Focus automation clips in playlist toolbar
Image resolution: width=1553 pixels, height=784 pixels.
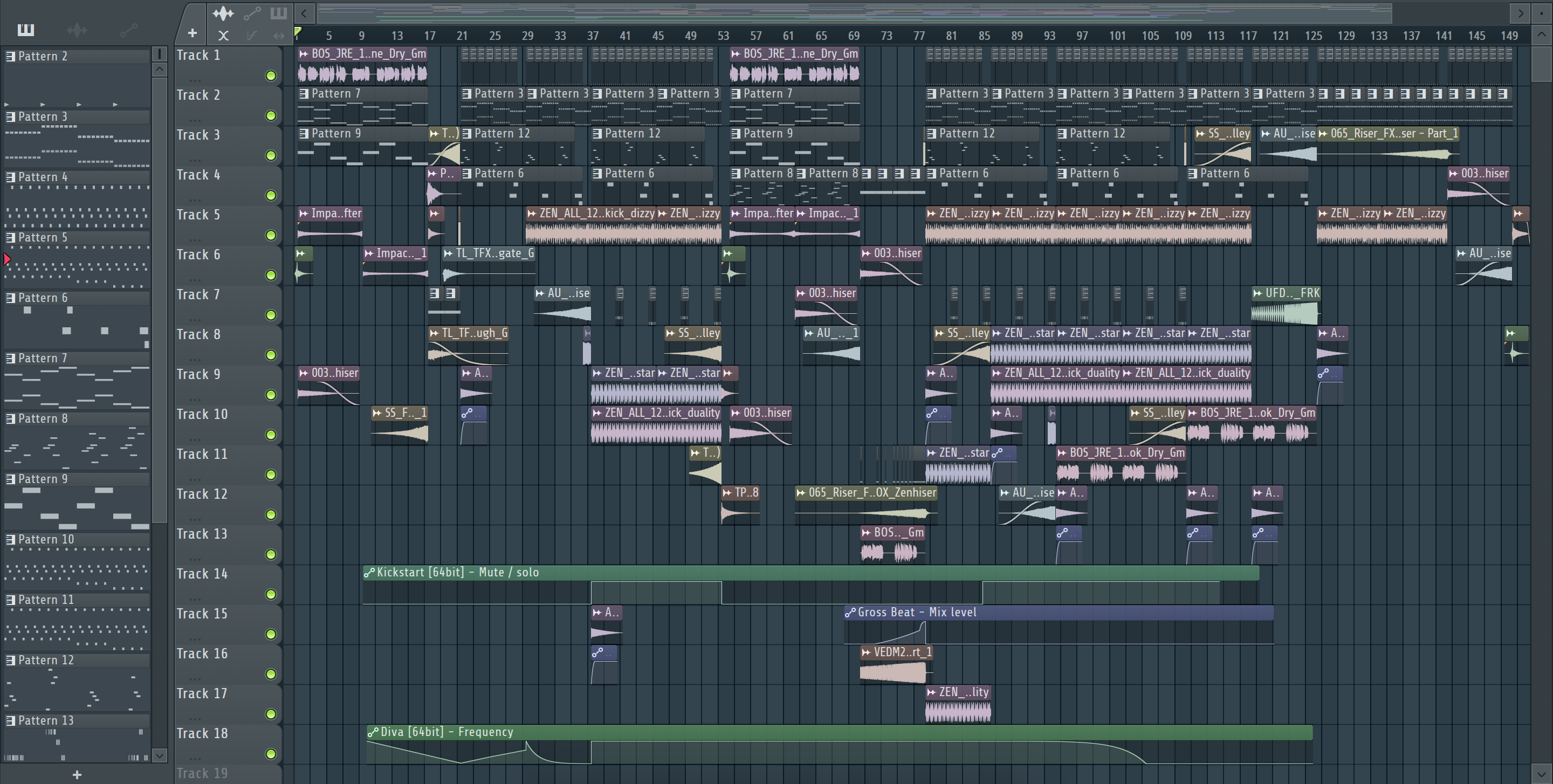(252, 12)
